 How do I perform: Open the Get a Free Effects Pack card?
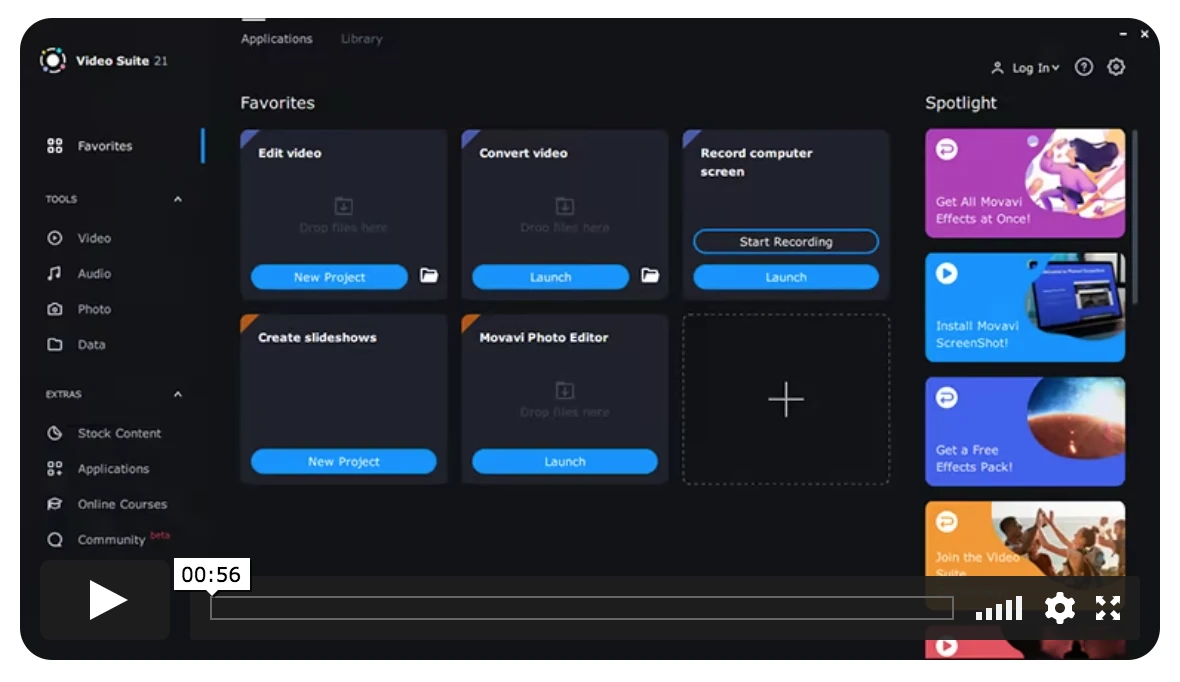point(1025,431)
